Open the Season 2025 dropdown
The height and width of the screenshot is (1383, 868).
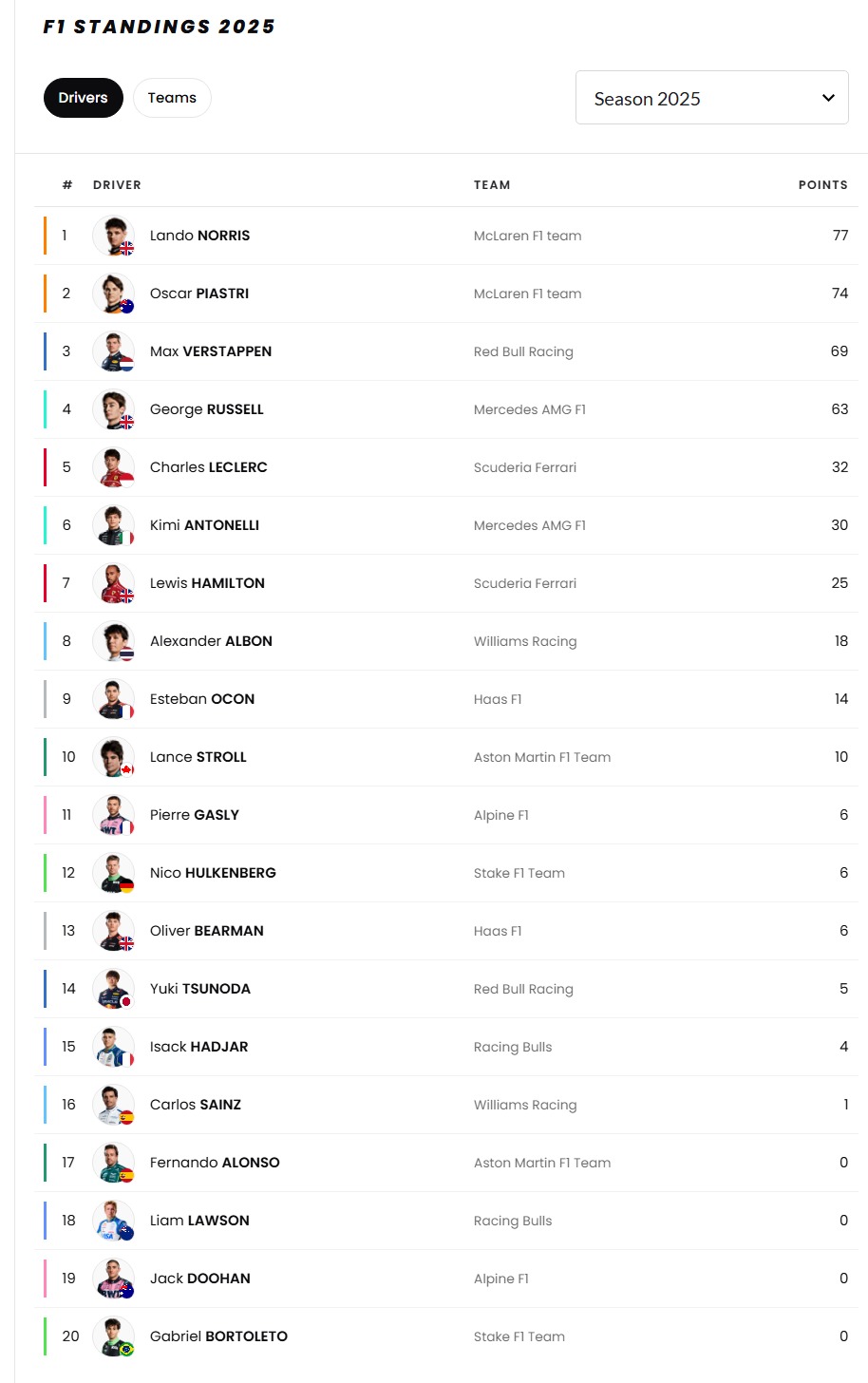tap(711, 98)
